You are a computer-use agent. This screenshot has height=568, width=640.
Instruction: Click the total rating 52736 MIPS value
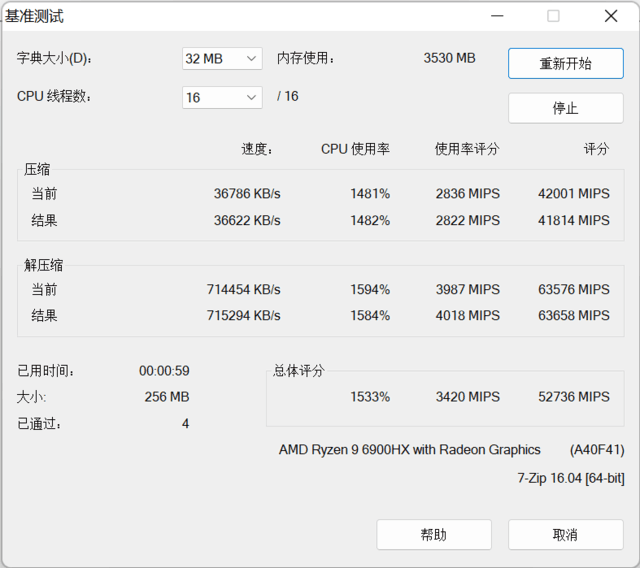pos(573,396)
